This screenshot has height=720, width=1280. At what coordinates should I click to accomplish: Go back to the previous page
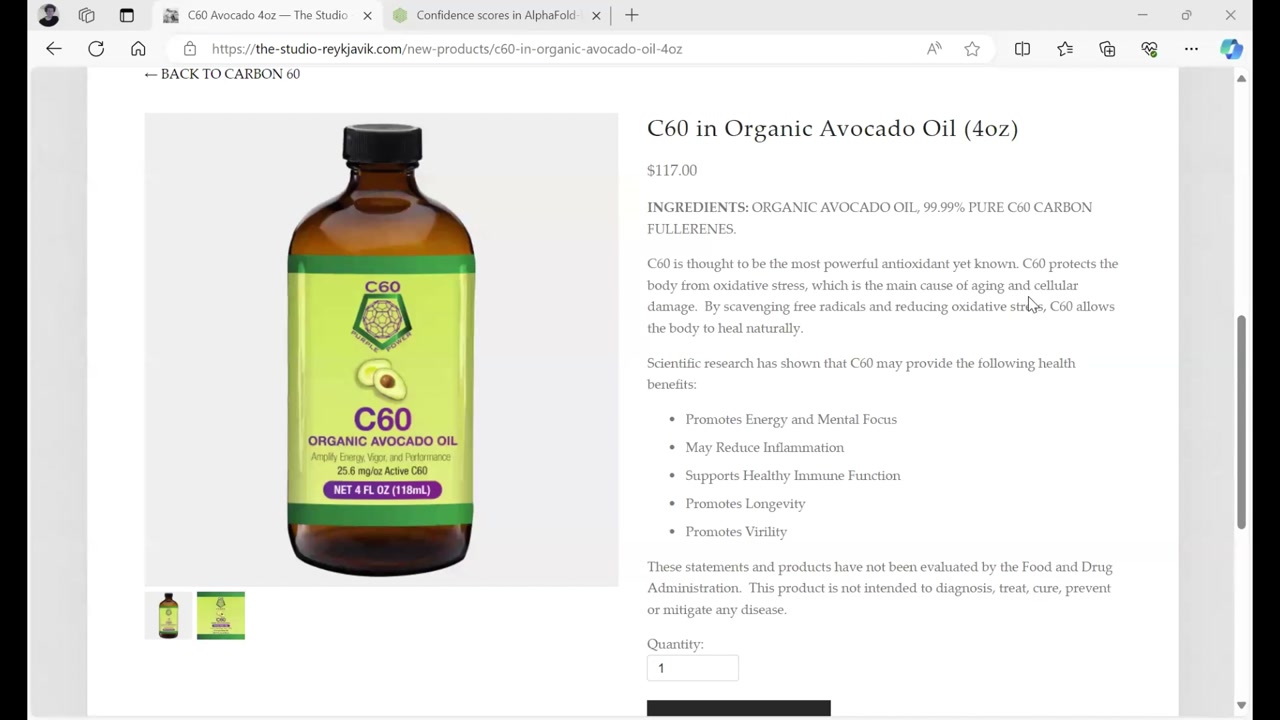(x=54, y=48)
